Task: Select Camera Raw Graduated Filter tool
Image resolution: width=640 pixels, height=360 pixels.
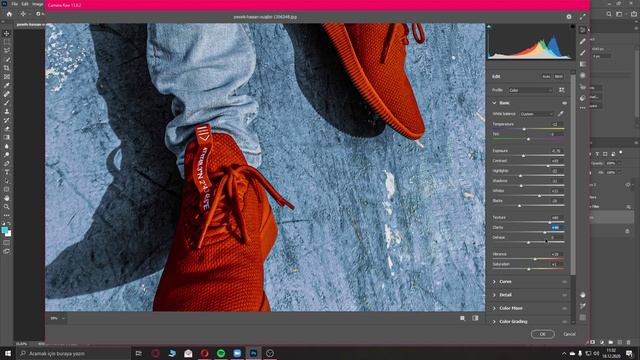Action: [582, 64]
